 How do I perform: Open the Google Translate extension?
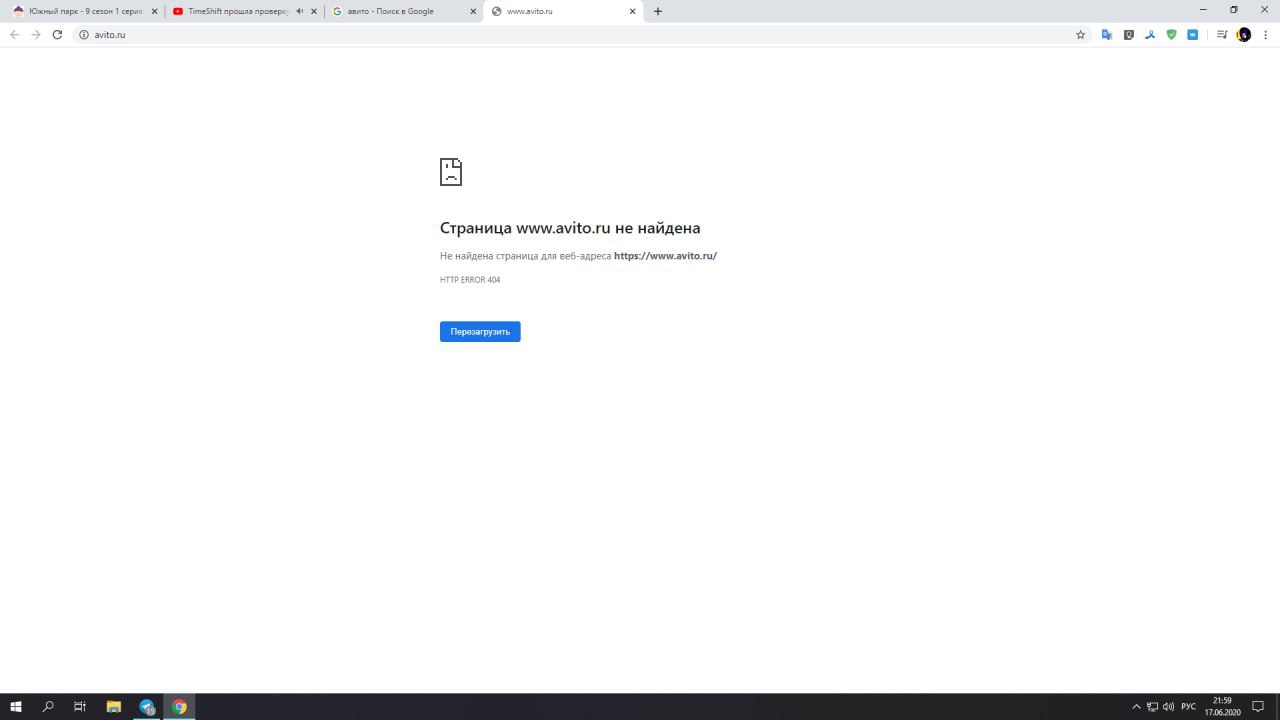click(x=1107, y=34)
